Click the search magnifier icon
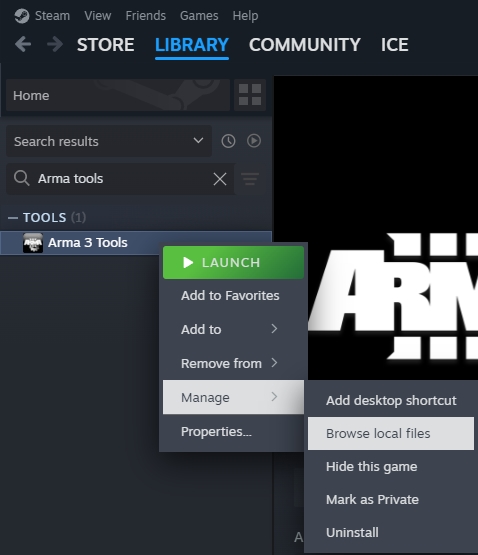 click(22, 178)
